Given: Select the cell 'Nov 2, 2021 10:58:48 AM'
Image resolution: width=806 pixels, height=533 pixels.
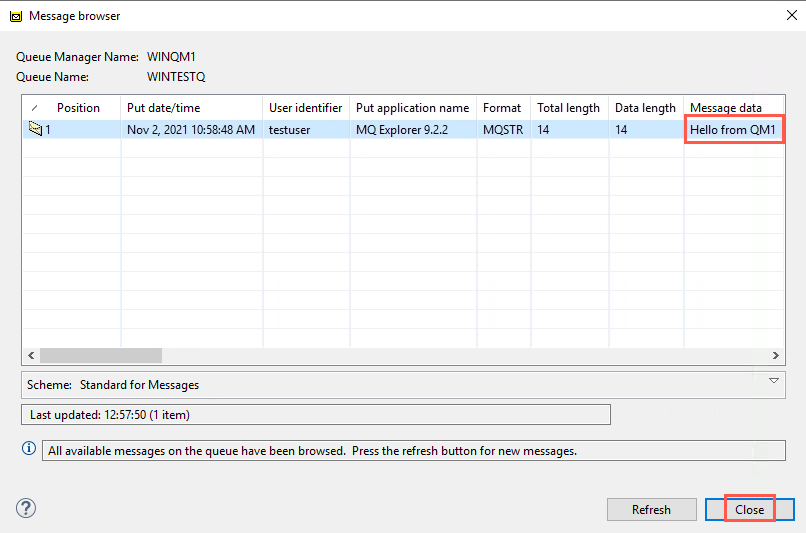Looking at the screenshot, I should coord(191,130).
